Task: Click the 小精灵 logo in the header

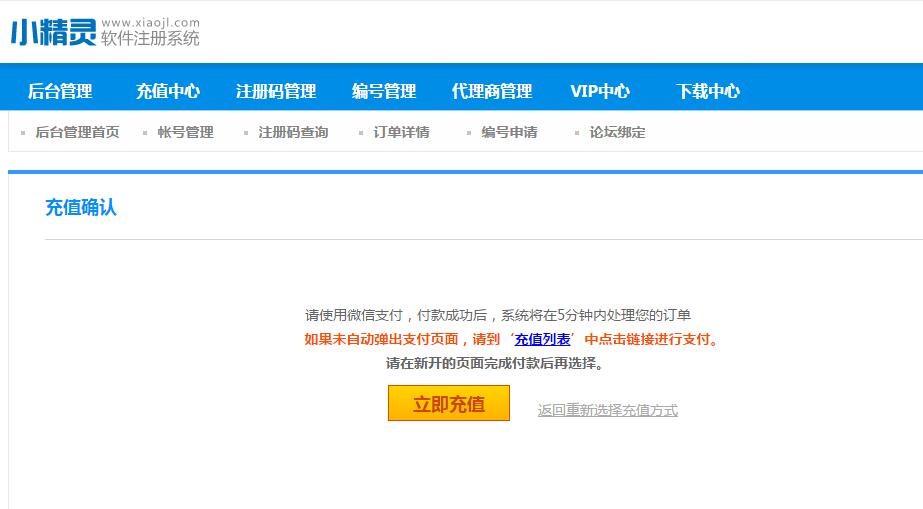Action: pos(53,32)
